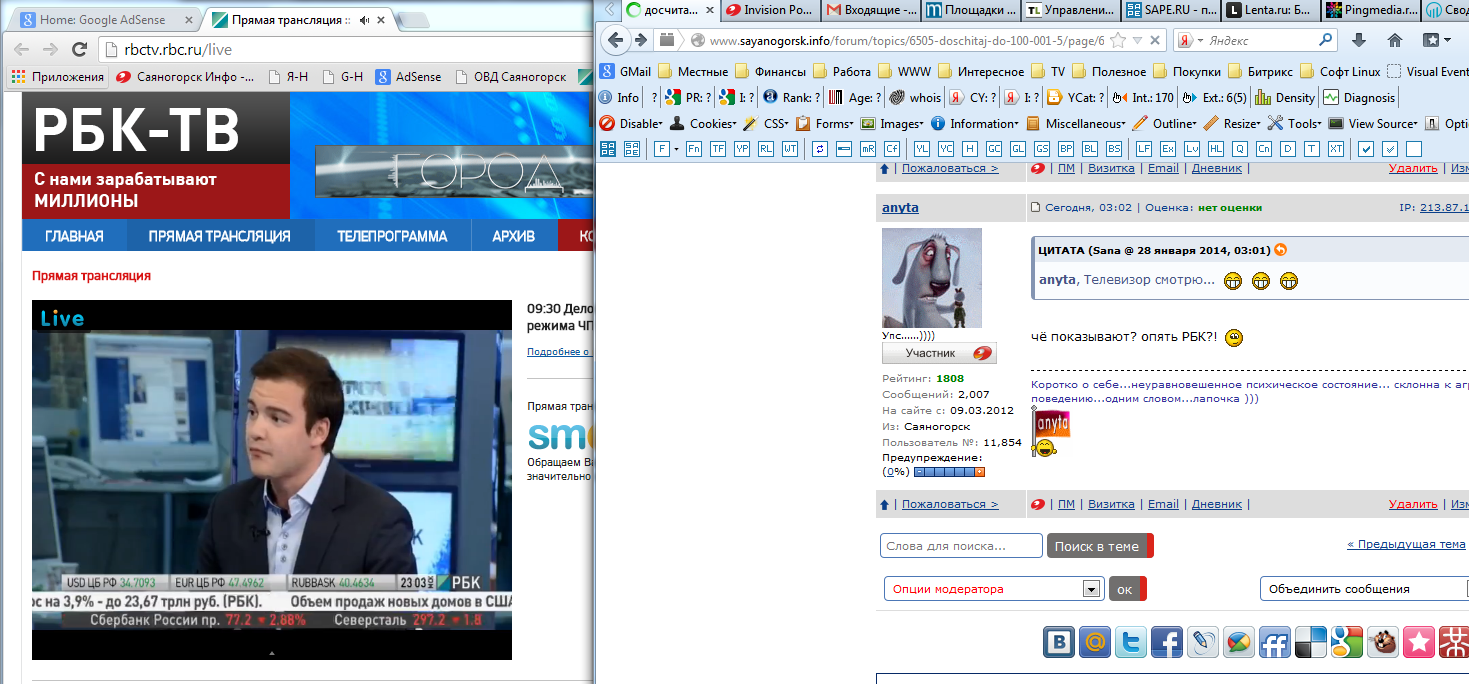Click the 'Приложения' apps button in Chrome
The image size is (1469, 684).
58,76
